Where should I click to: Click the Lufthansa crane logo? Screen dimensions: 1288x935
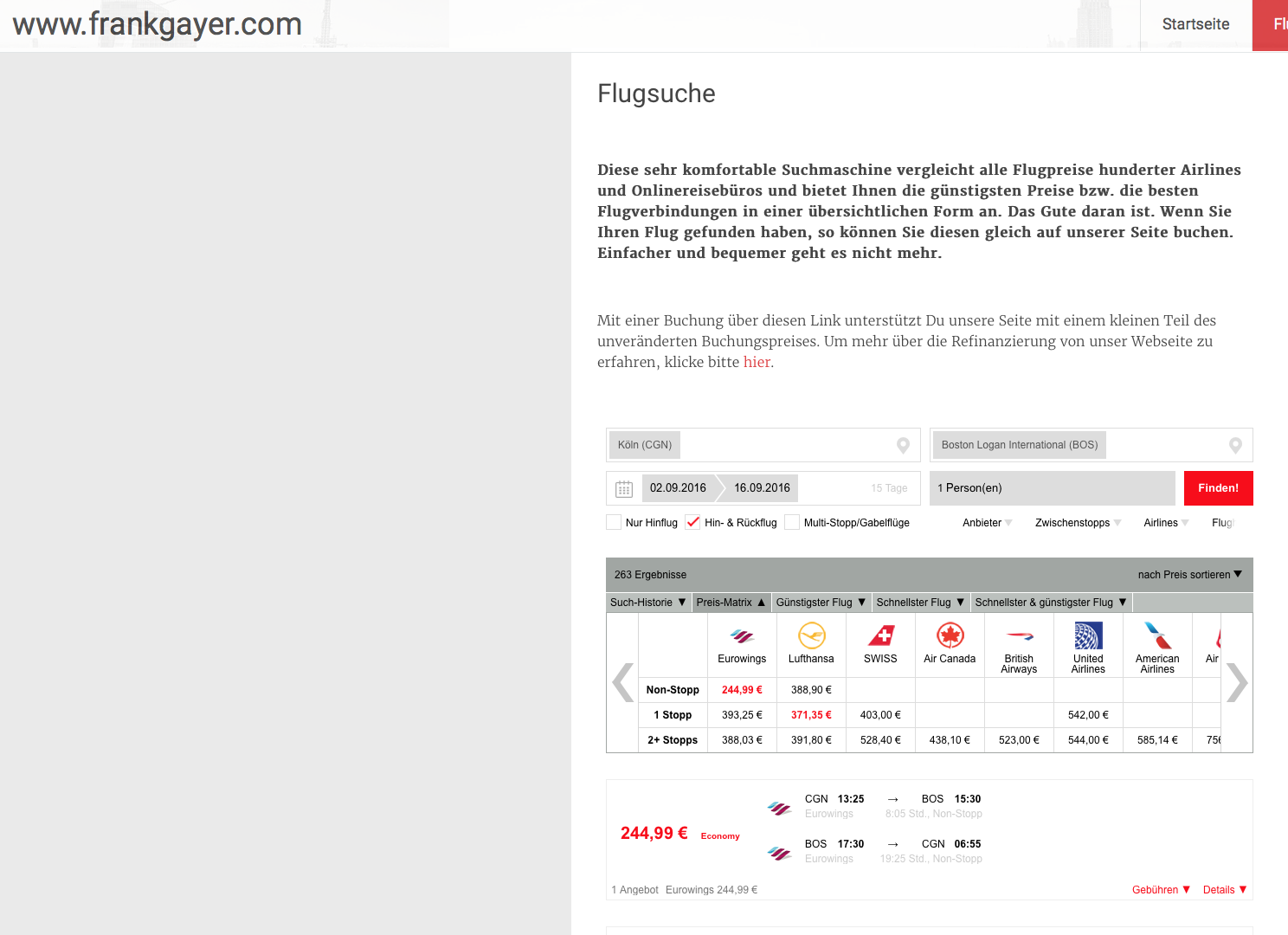811,635
